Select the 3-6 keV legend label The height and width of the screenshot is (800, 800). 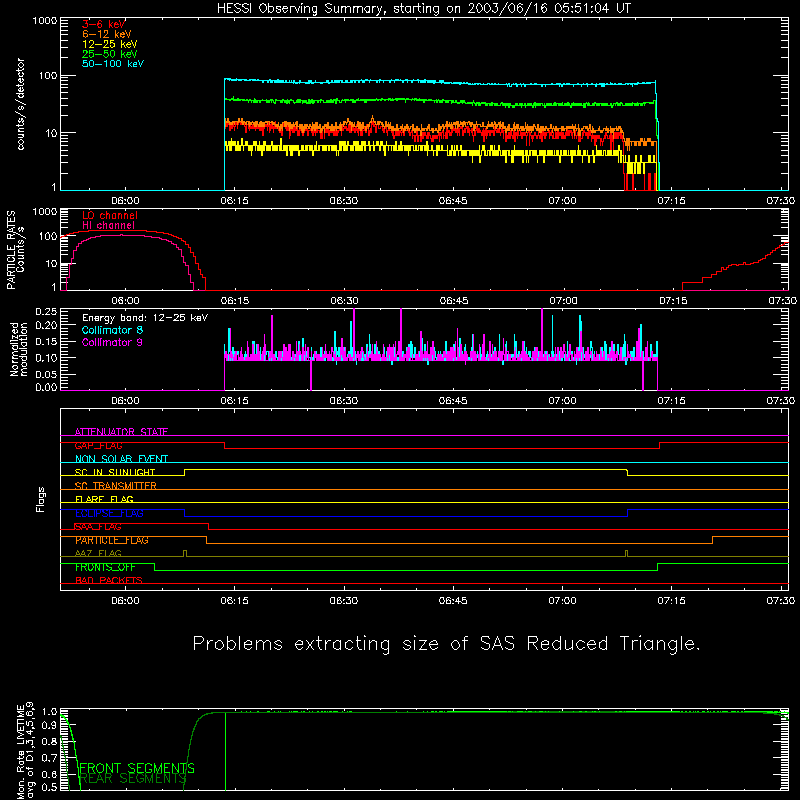104,24
